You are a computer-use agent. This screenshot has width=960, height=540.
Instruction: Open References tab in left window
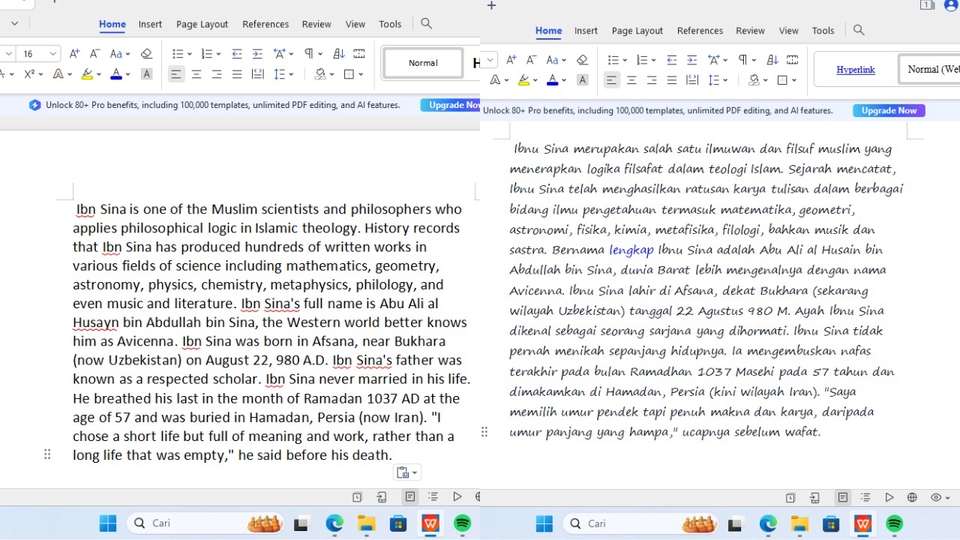point(265,24)
